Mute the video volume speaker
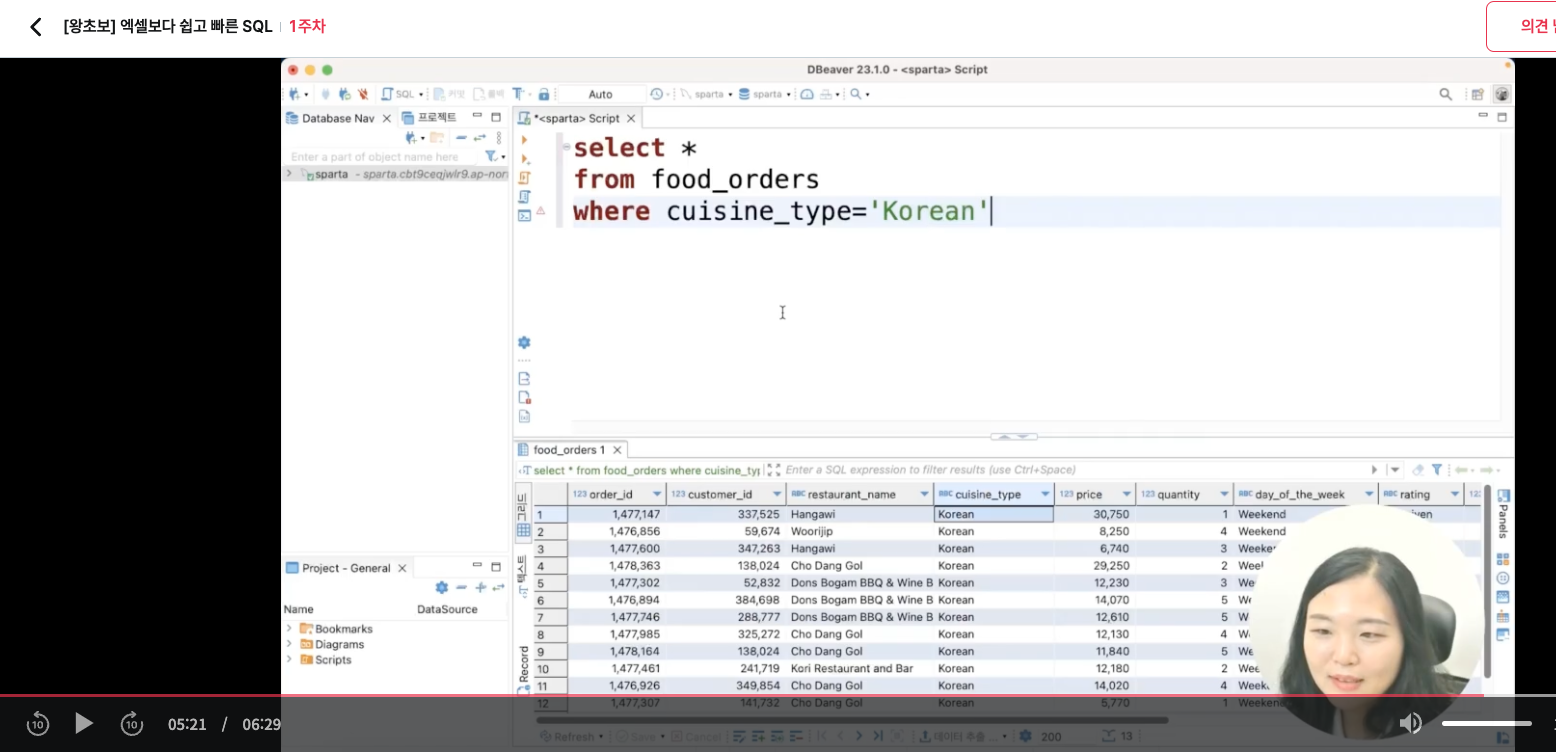The height and width of the screenshot is (752, 1556). [1410, 723]
